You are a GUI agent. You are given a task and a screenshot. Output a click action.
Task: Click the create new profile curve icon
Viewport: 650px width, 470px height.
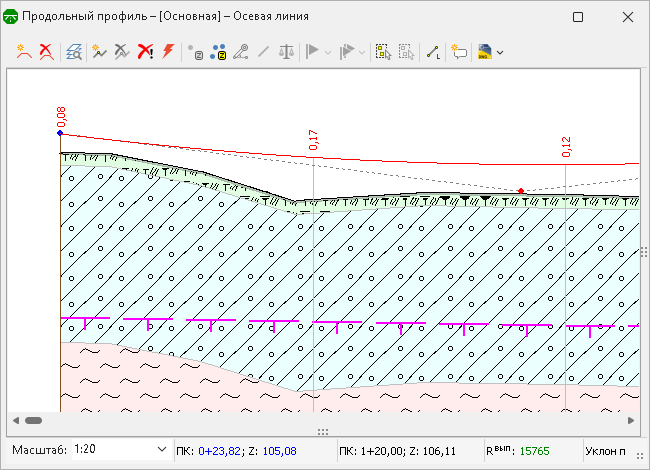[x=22, y=50]
